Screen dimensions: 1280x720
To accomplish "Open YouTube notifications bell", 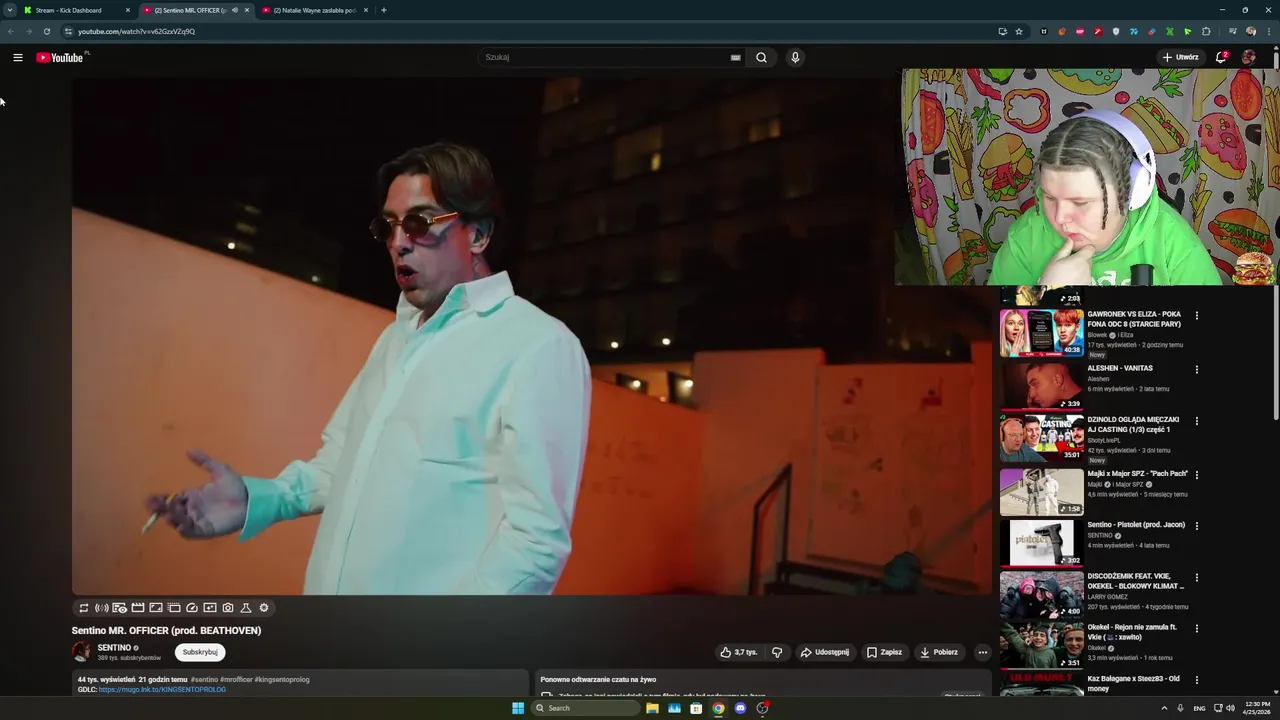I will [x=1221, y=57].
